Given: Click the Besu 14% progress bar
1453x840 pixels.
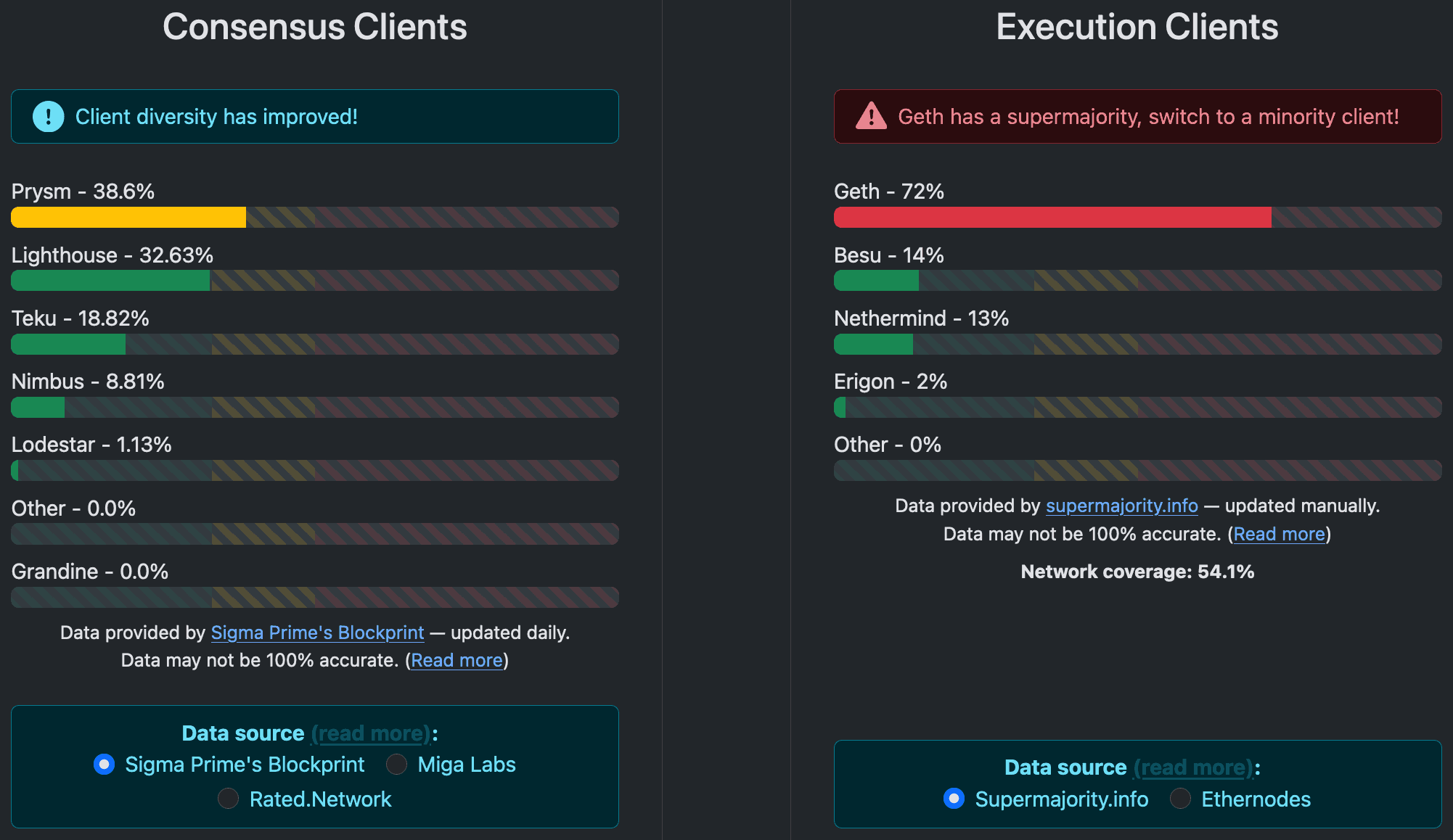Looking at the screenshot, I should tap(876, 281).
